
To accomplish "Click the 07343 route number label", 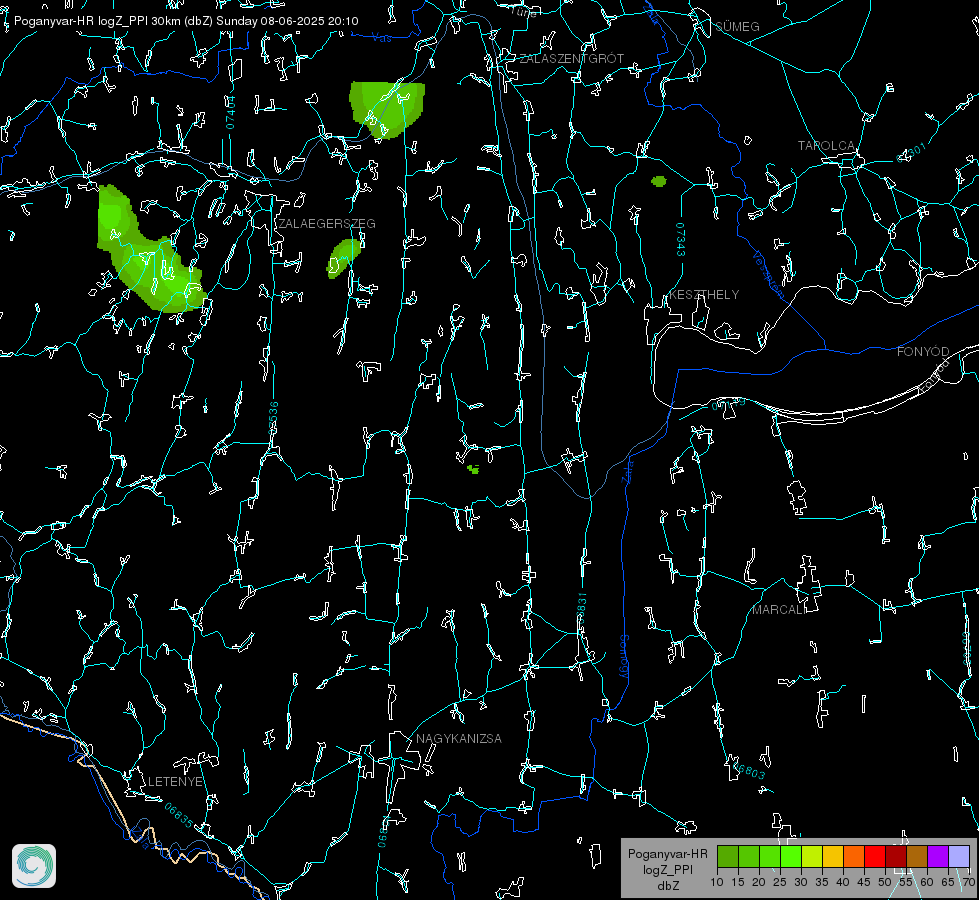I will click(681, 239).
